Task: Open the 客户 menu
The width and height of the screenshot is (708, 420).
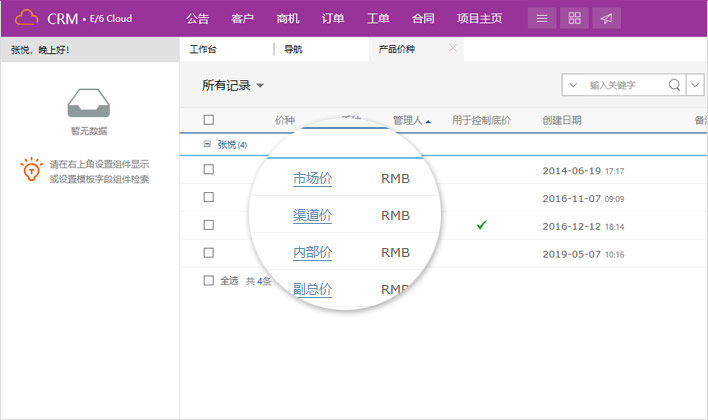Action: point(242,19)
